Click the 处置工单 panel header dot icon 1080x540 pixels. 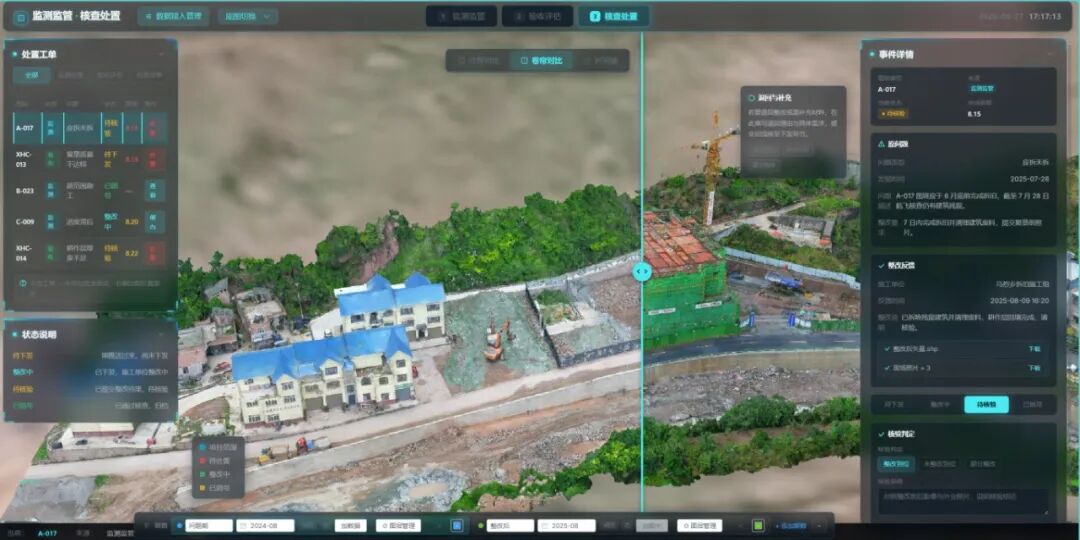[15, 54]
